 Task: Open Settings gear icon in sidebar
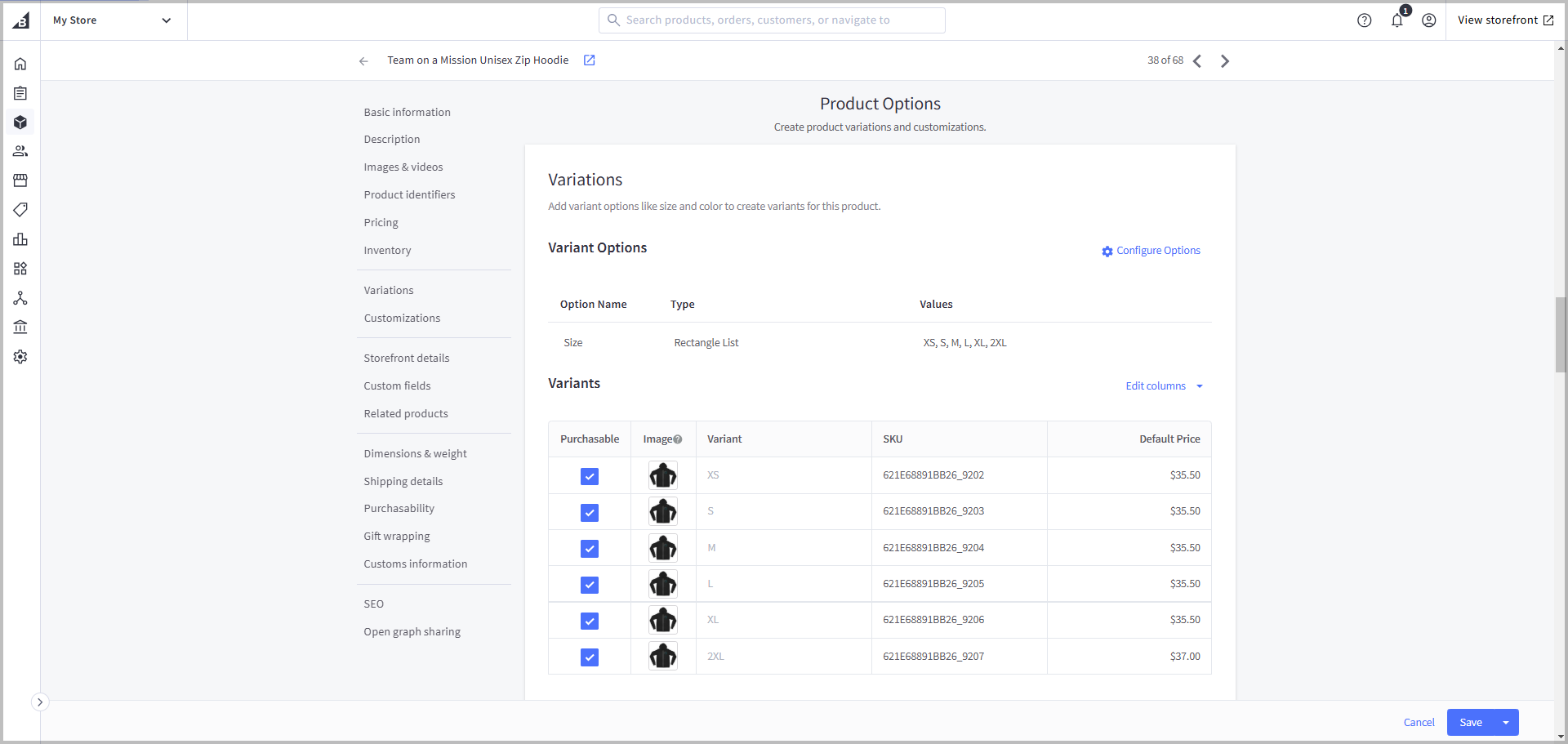[x=20, y=357]
